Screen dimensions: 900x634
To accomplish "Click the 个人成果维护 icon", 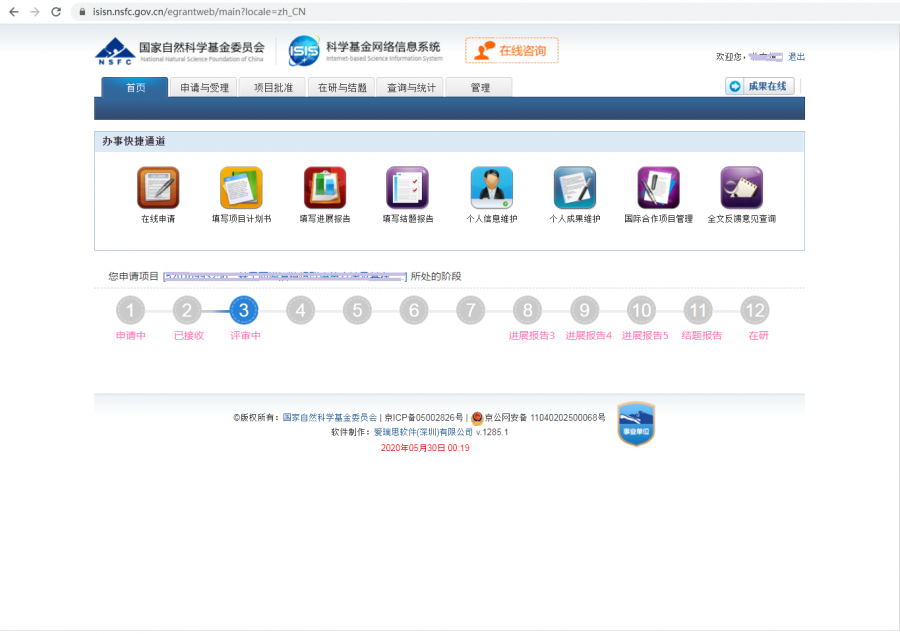I will [575, 188].
